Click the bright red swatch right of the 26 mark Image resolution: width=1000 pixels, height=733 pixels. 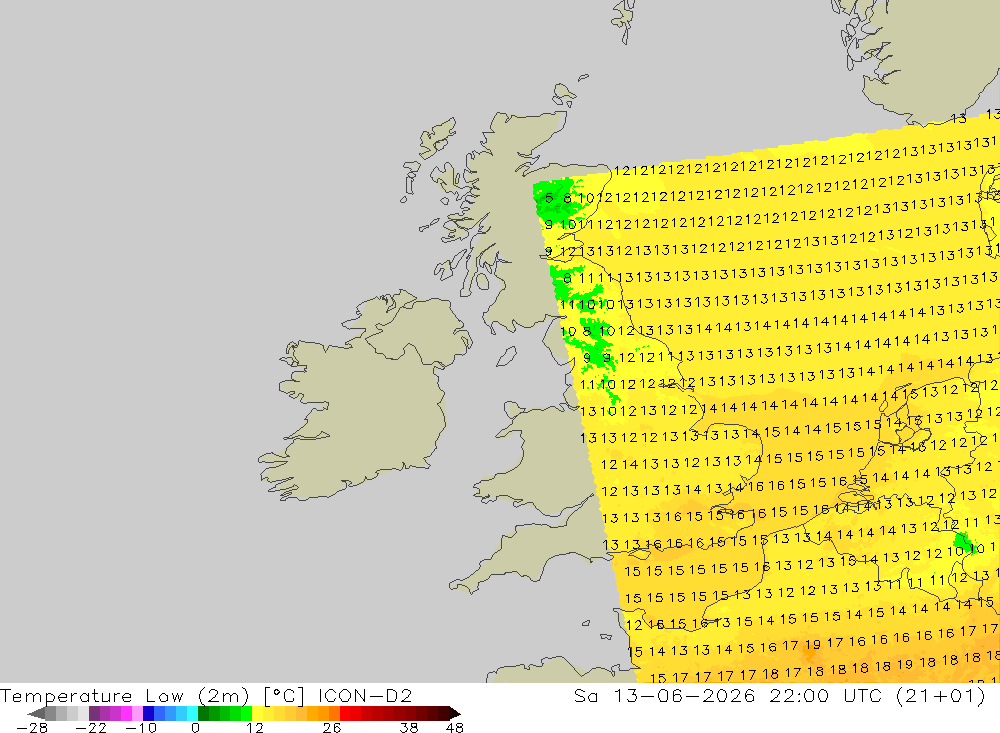[x=345, y=714]
